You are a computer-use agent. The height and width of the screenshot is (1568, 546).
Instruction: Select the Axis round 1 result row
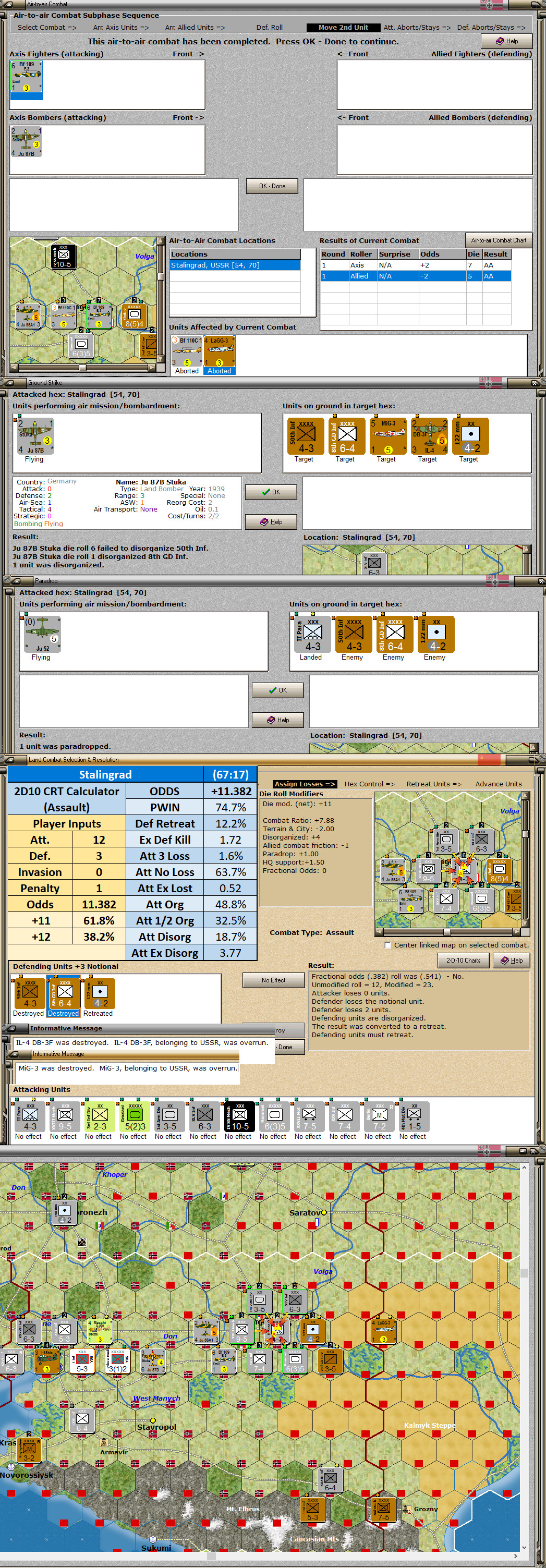click(416, 265)
